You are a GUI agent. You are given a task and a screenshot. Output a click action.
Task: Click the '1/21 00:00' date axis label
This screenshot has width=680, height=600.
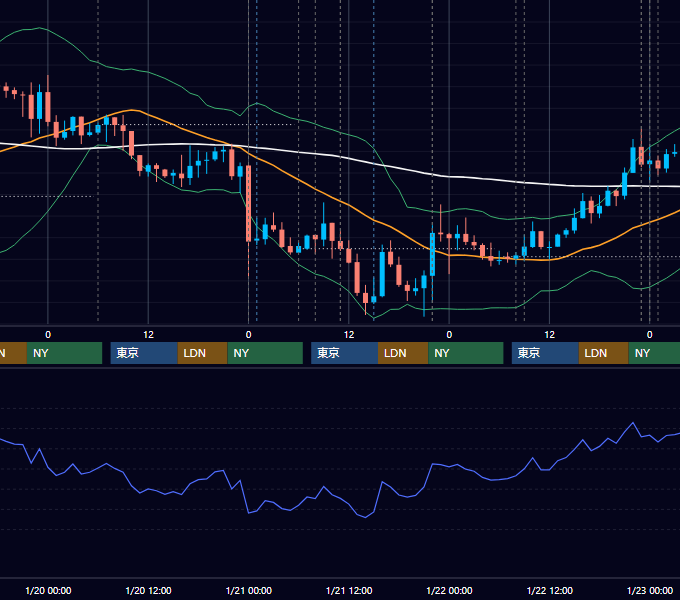tap(248, 590)
